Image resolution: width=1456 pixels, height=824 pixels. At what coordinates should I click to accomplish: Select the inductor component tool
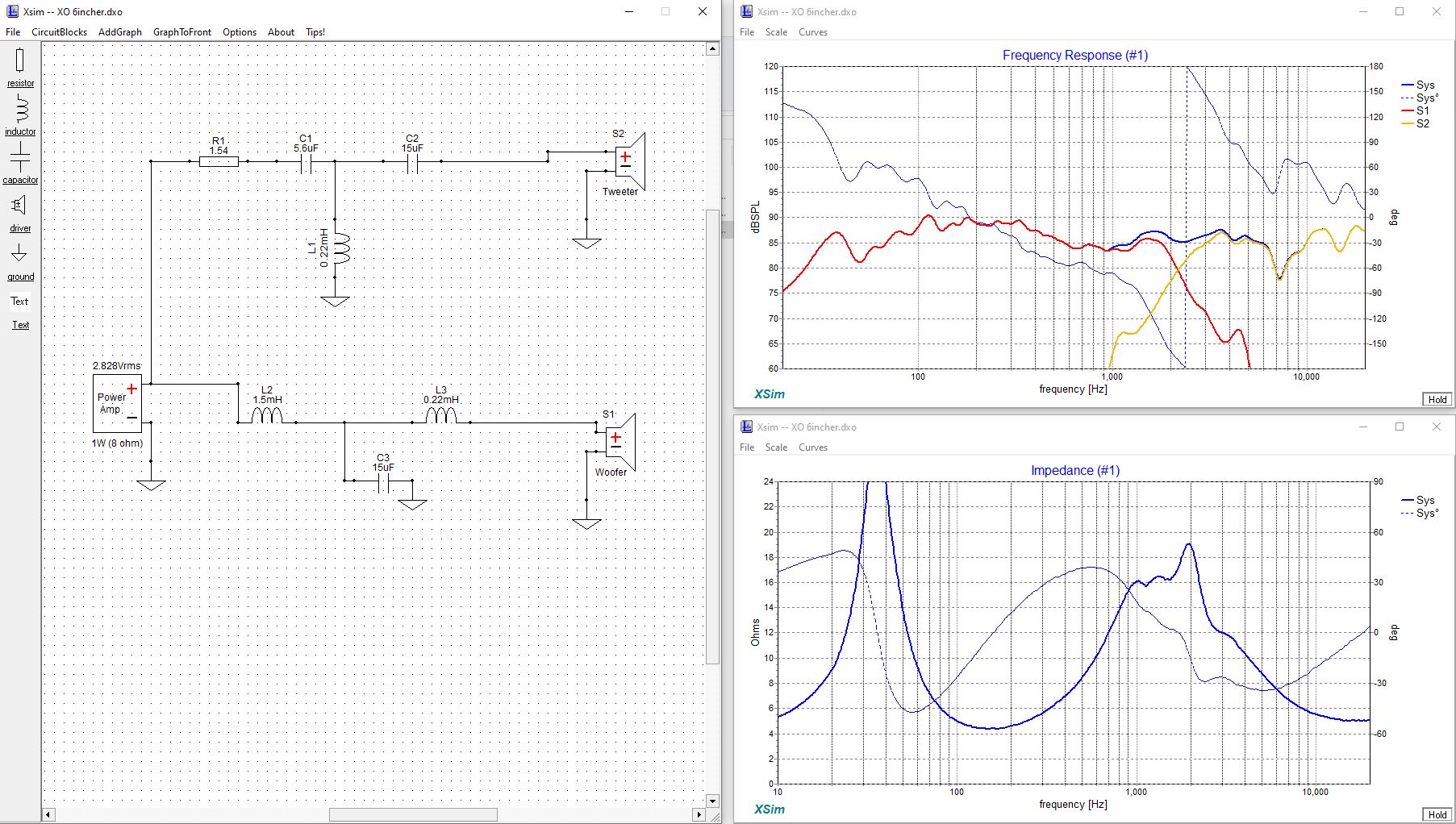click(x=20, y=114)
